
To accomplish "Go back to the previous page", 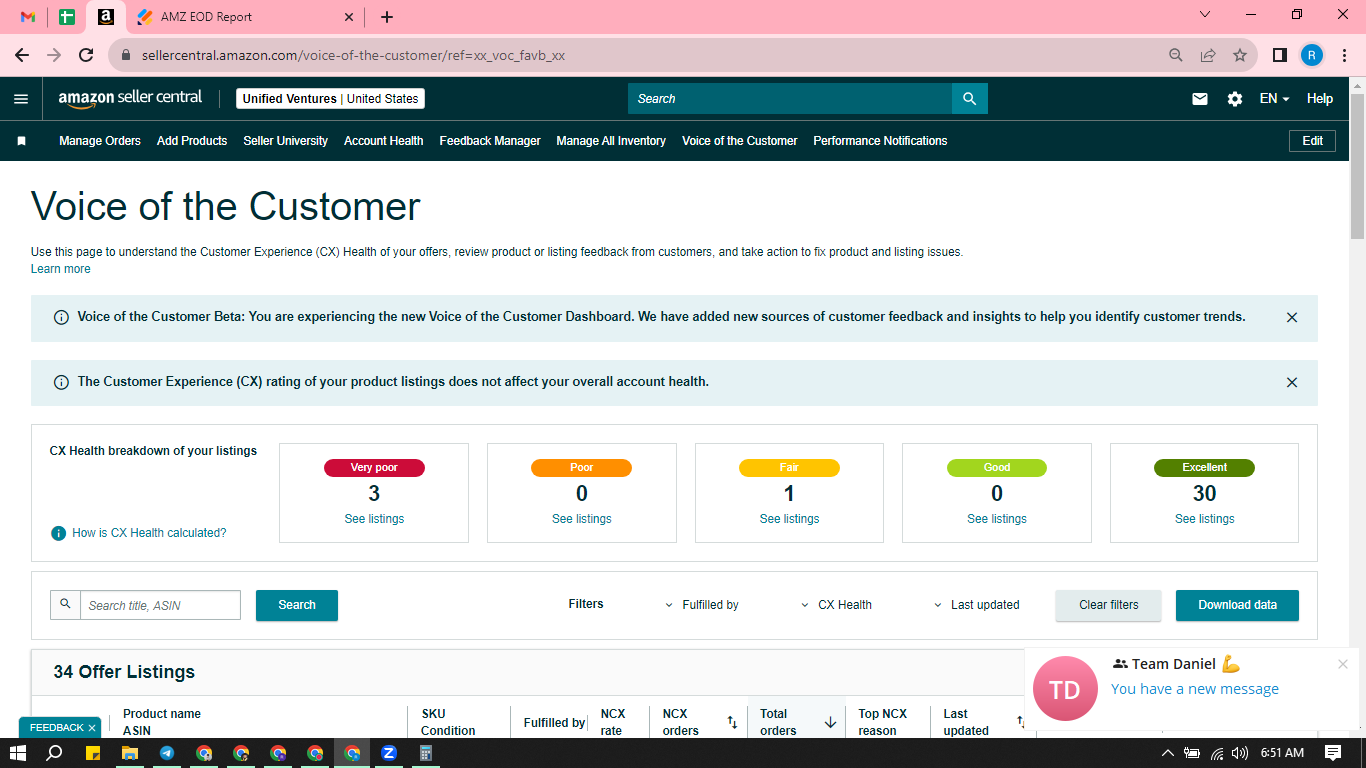I will [x=22, y=56].
